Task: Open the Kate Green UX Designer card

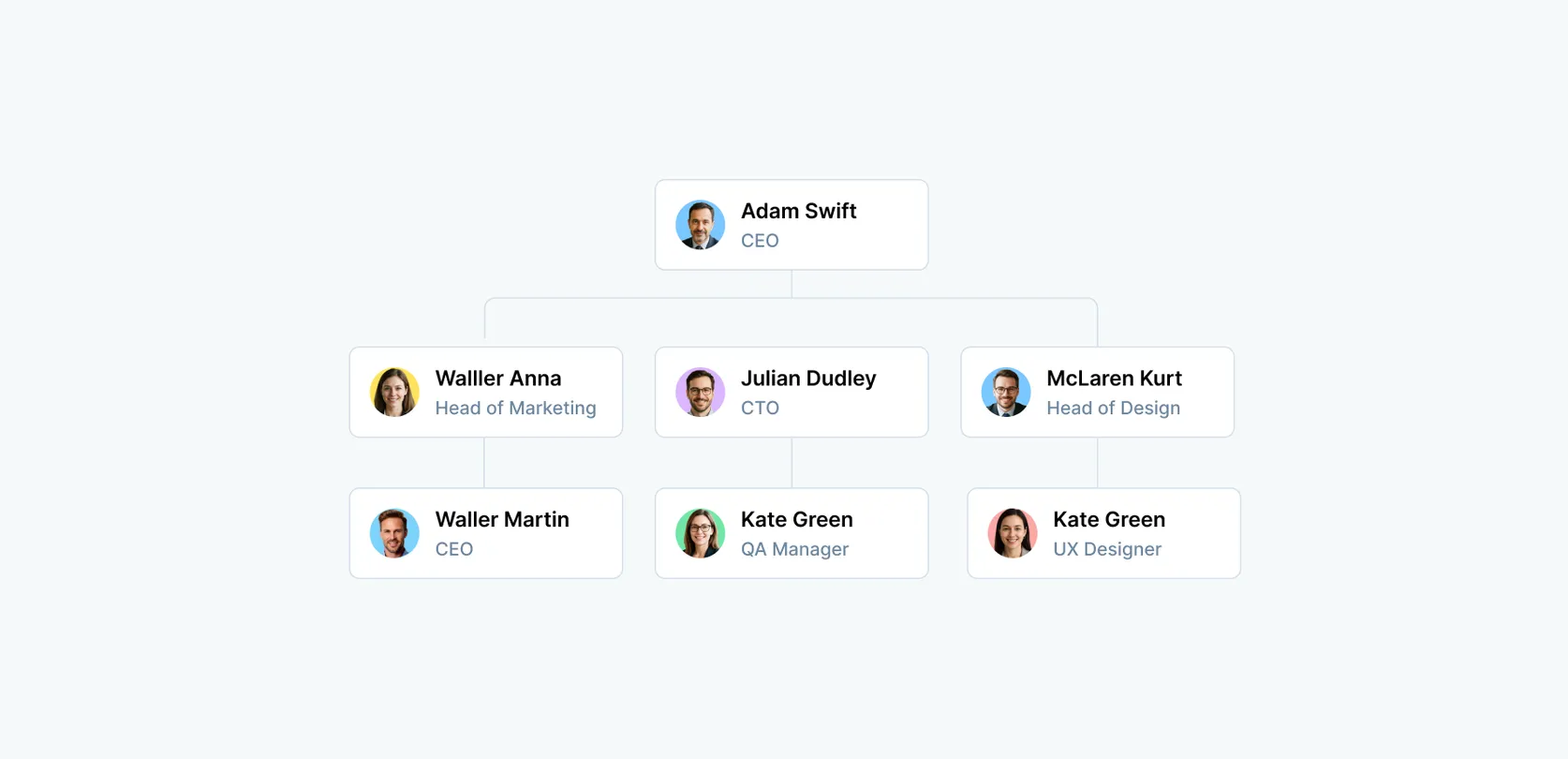Action: click(x=1103, y=533)
